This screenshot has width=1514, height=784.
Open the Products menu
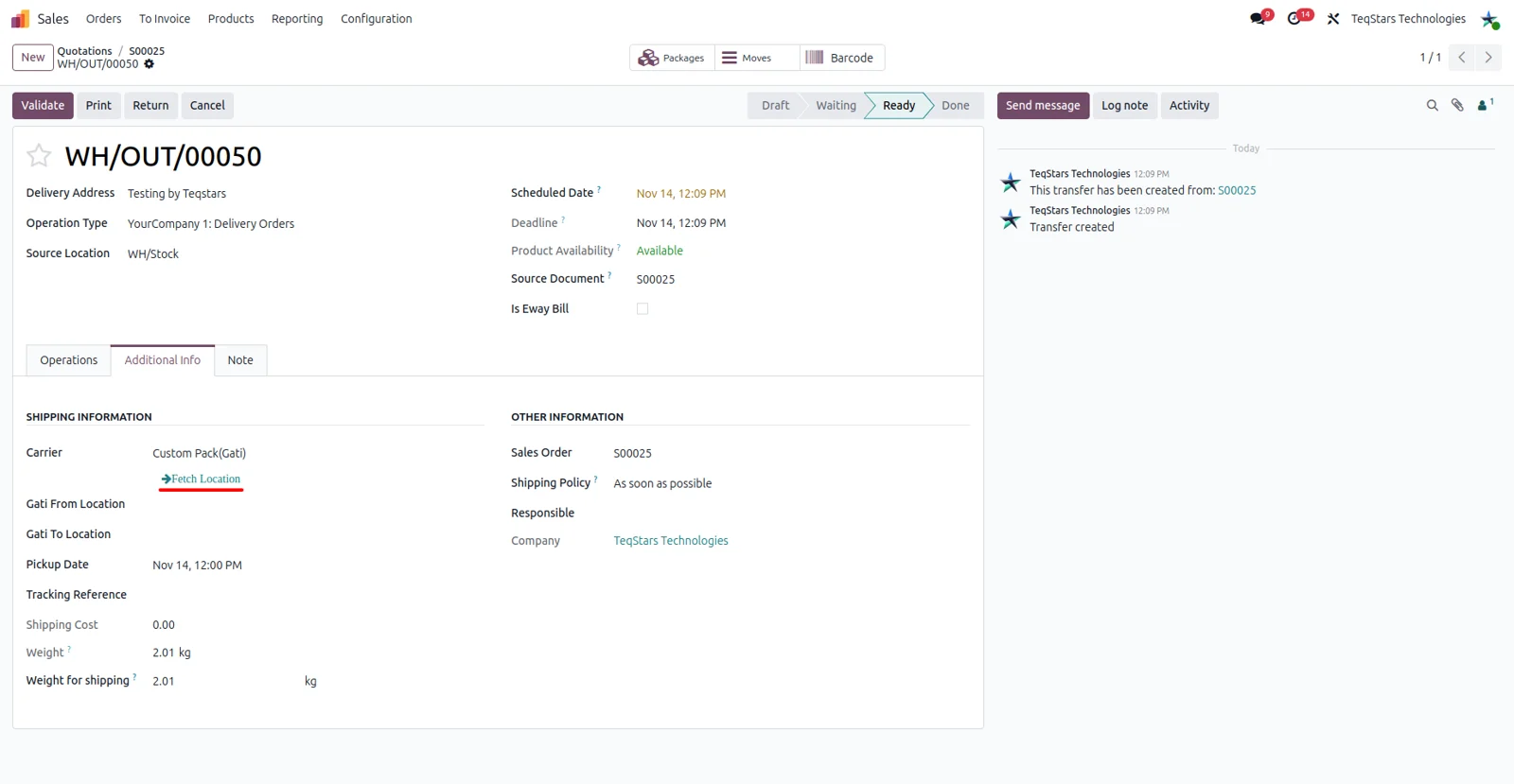click(x=231, y=19)
